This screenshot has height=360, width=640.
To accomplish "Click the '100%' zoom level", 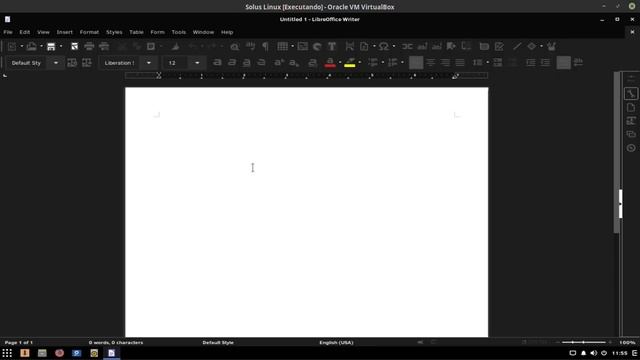I will tap(627, 342).
